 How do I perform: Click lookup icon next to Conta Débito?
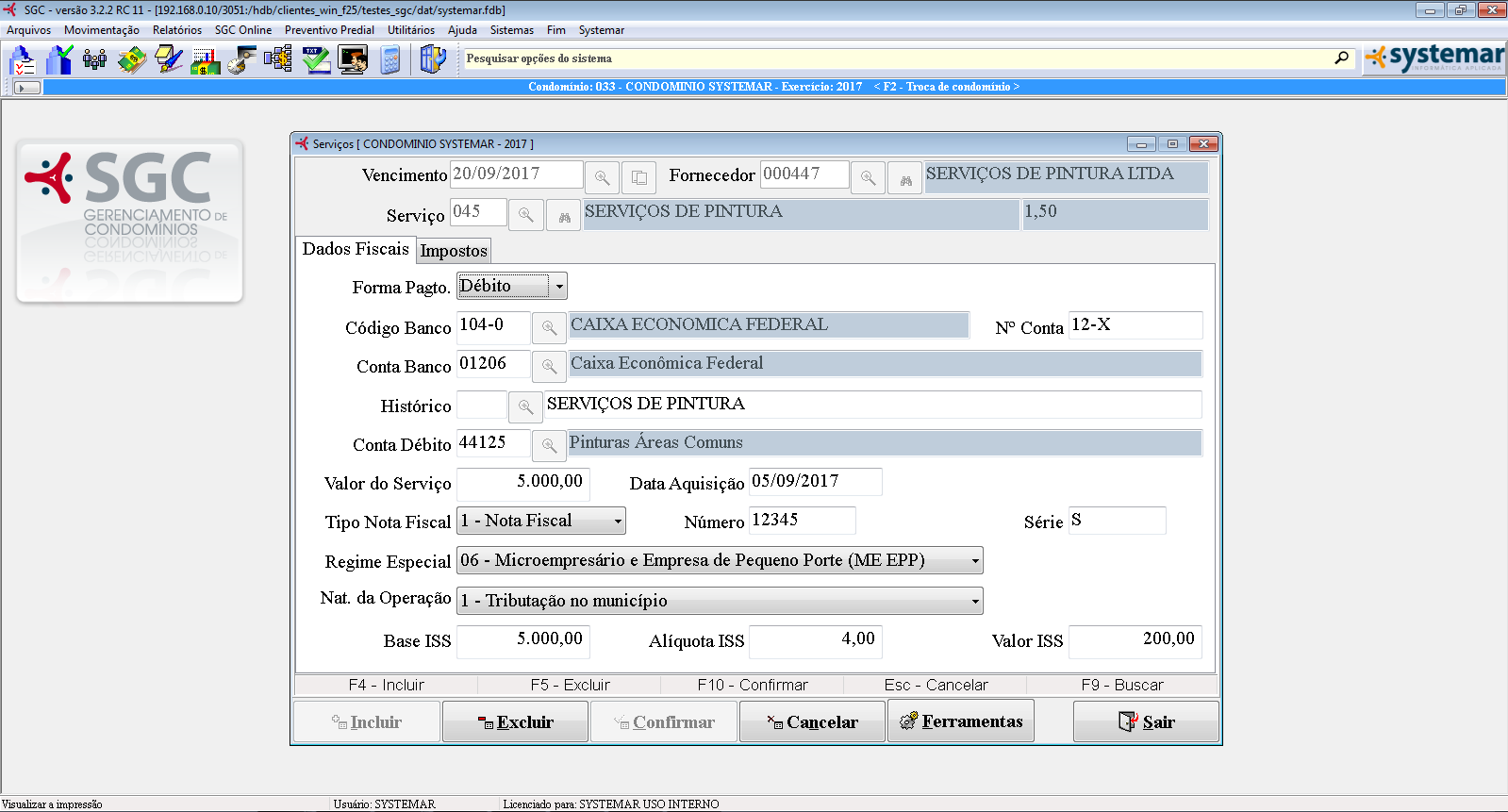pos(549,445)
